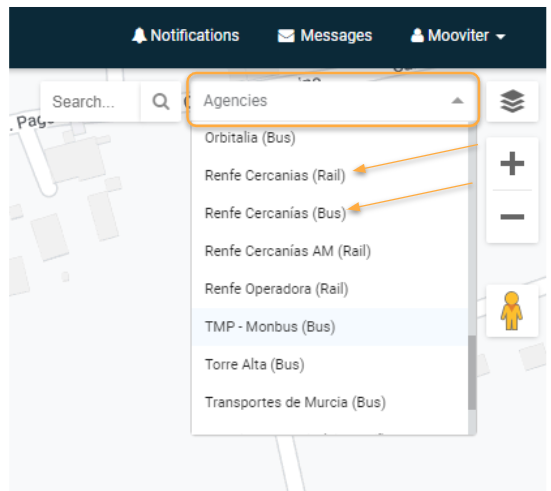Click the Mooviter user avatar icon
The height and width of the screenshot is (491, 551).
[x=417, y=35]
